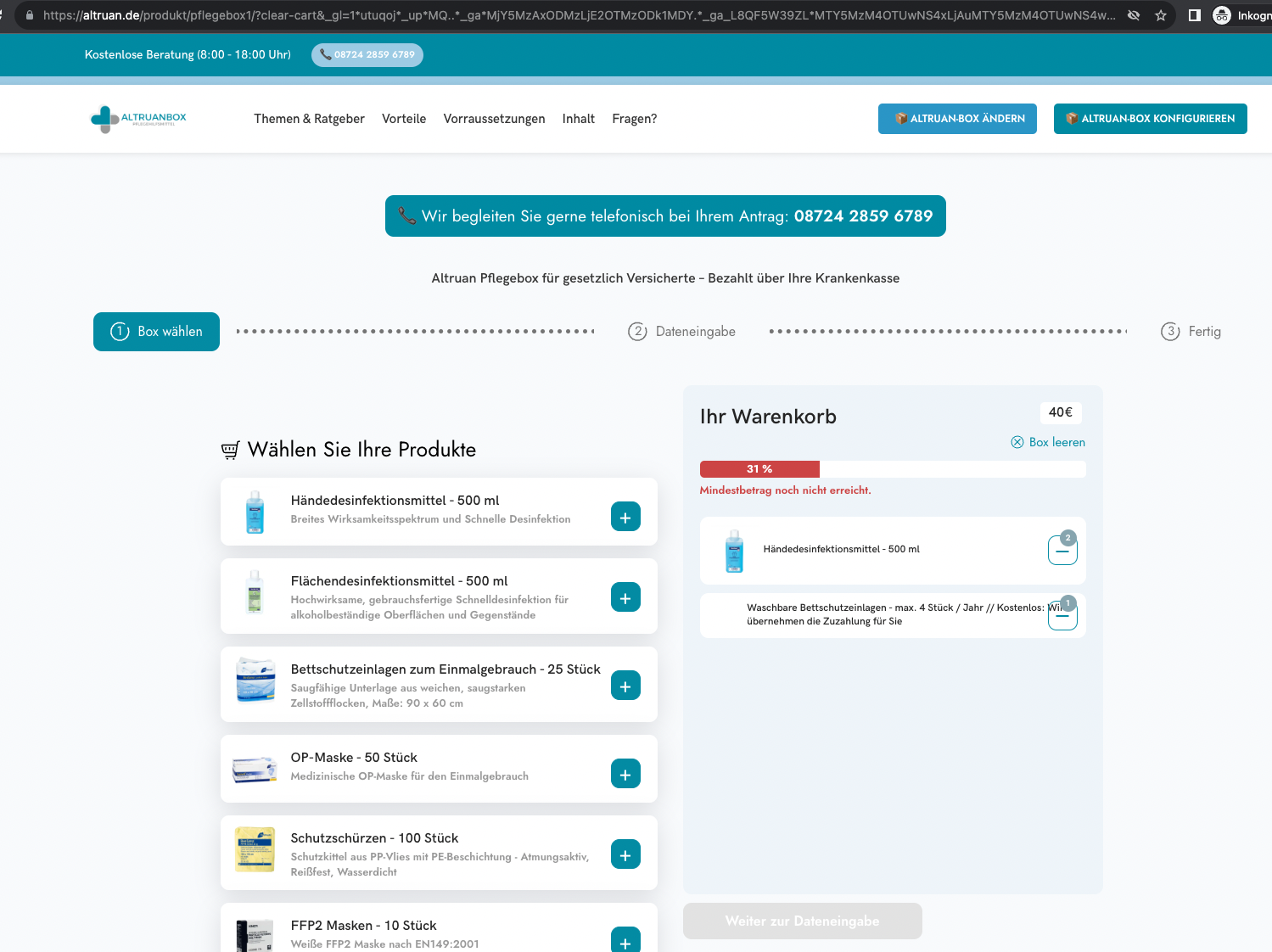The height and width of the screenshot is (952, 1272).
Task: Select step 2 Dateneingabe
Action: tap(681, 332)
